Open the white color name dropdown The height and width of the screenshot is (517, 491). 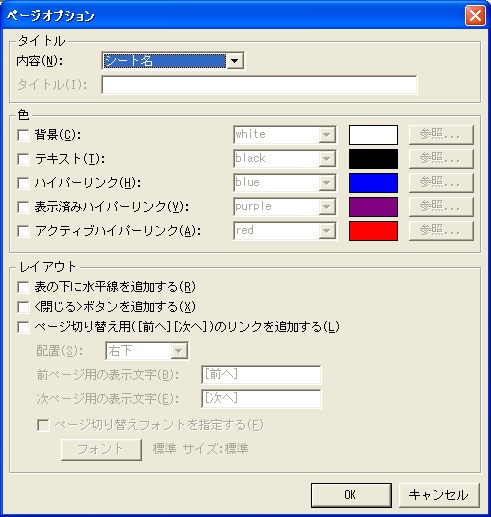pyautogui.click(x=285, y=135)
